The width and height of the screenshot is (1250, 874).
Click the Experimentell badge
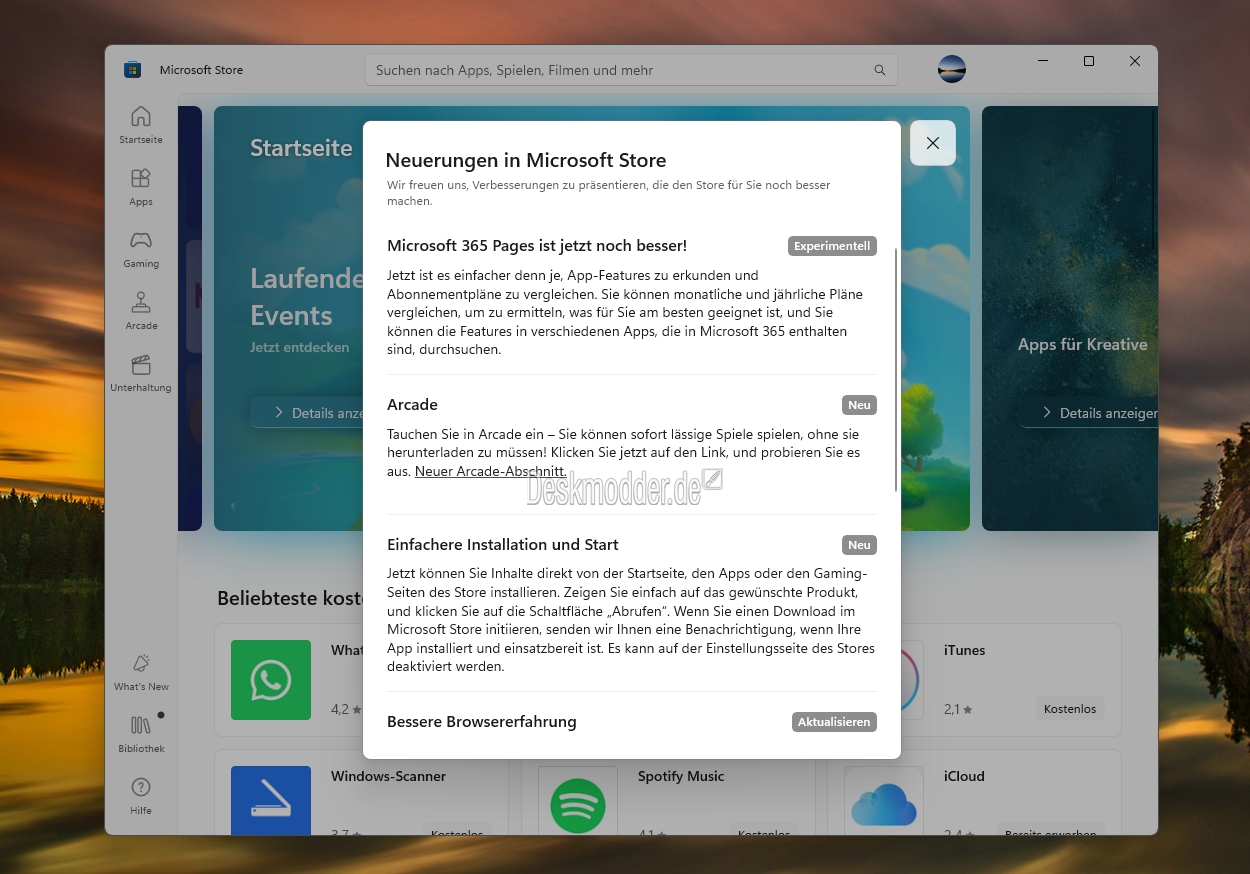(832, 246)
